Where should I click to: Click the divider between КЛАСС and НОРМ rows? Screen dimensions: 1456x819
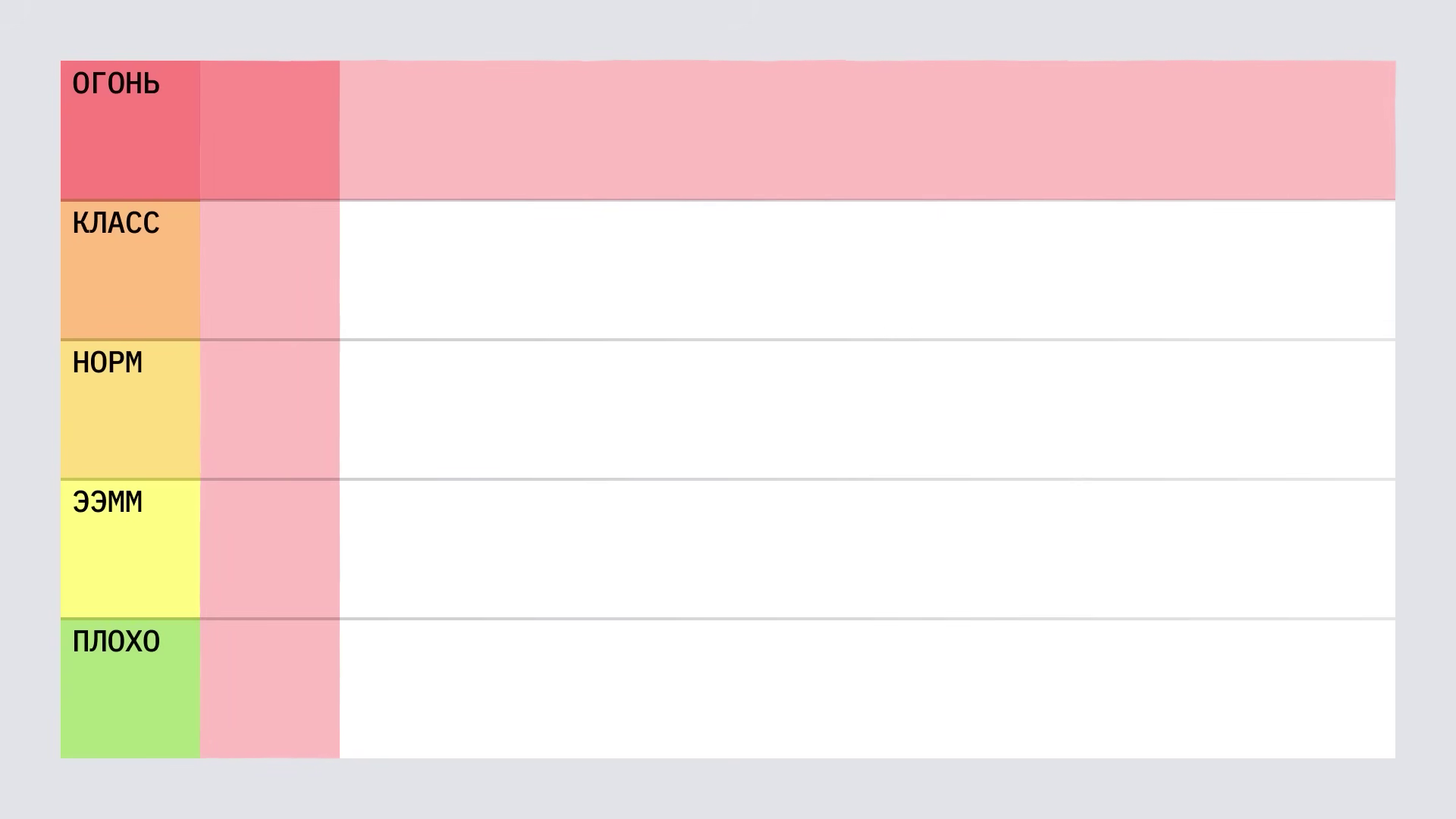click(x=867, y=340)
